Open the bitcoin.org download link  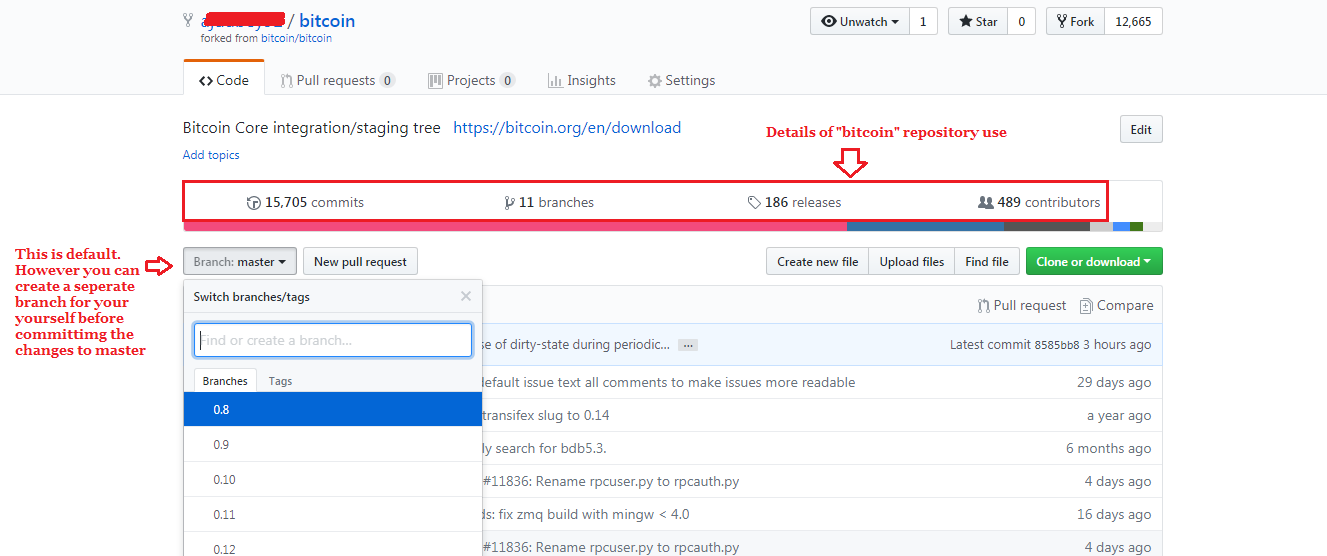click(x=567, y=128)
